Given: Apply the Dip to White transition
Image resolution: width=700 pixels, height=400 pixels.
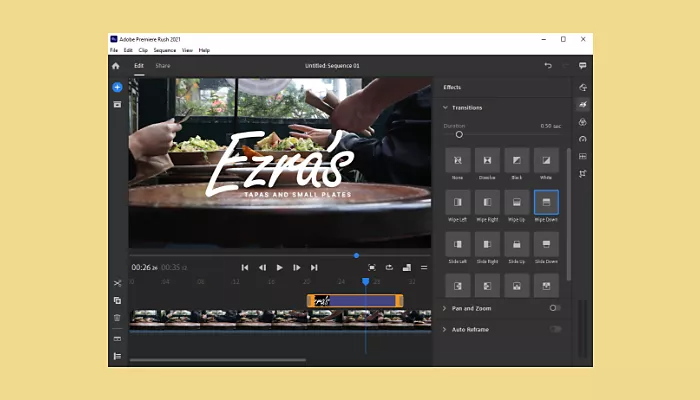Looking at the screenshot, I should point(546,160).
